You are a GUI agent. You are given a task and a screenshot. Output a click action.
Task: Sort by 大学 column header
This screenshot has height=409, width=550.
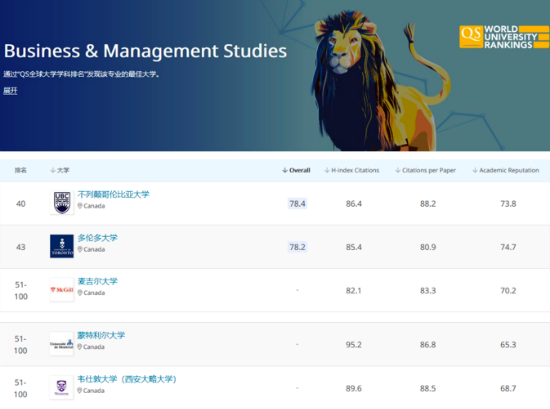[60, 170]
